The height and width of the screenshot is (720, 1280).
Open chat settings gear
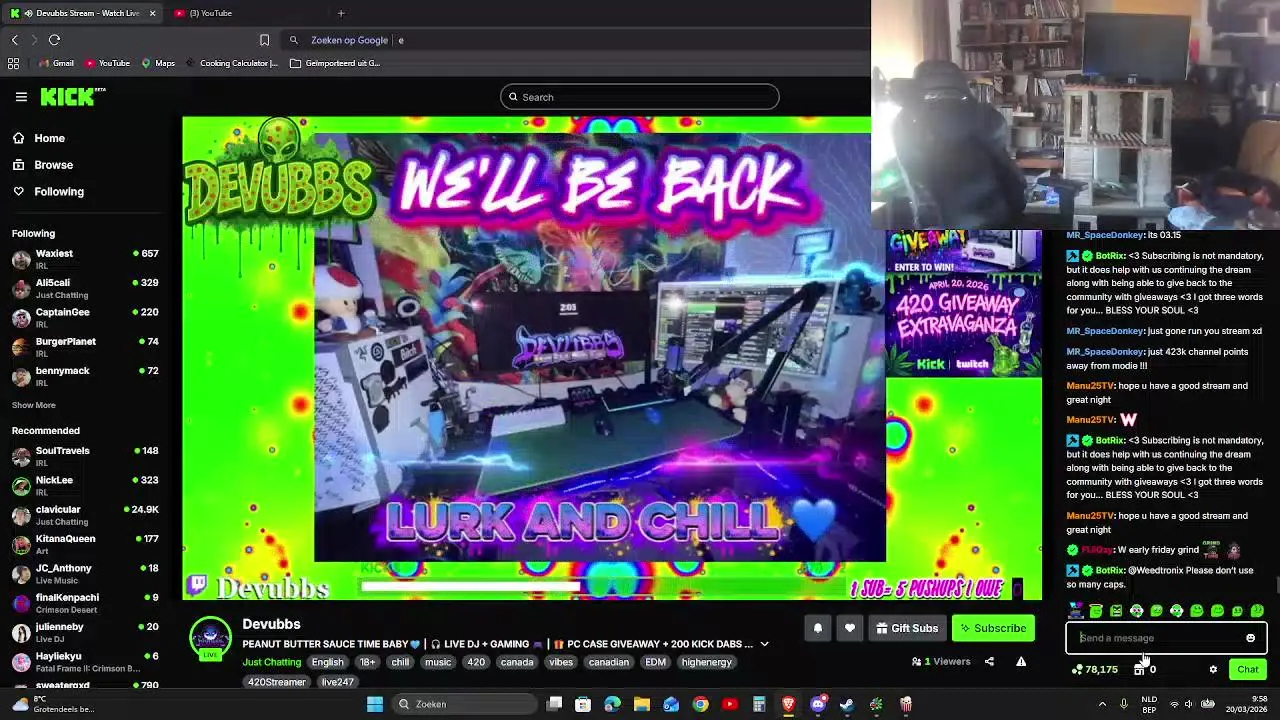1213,669
